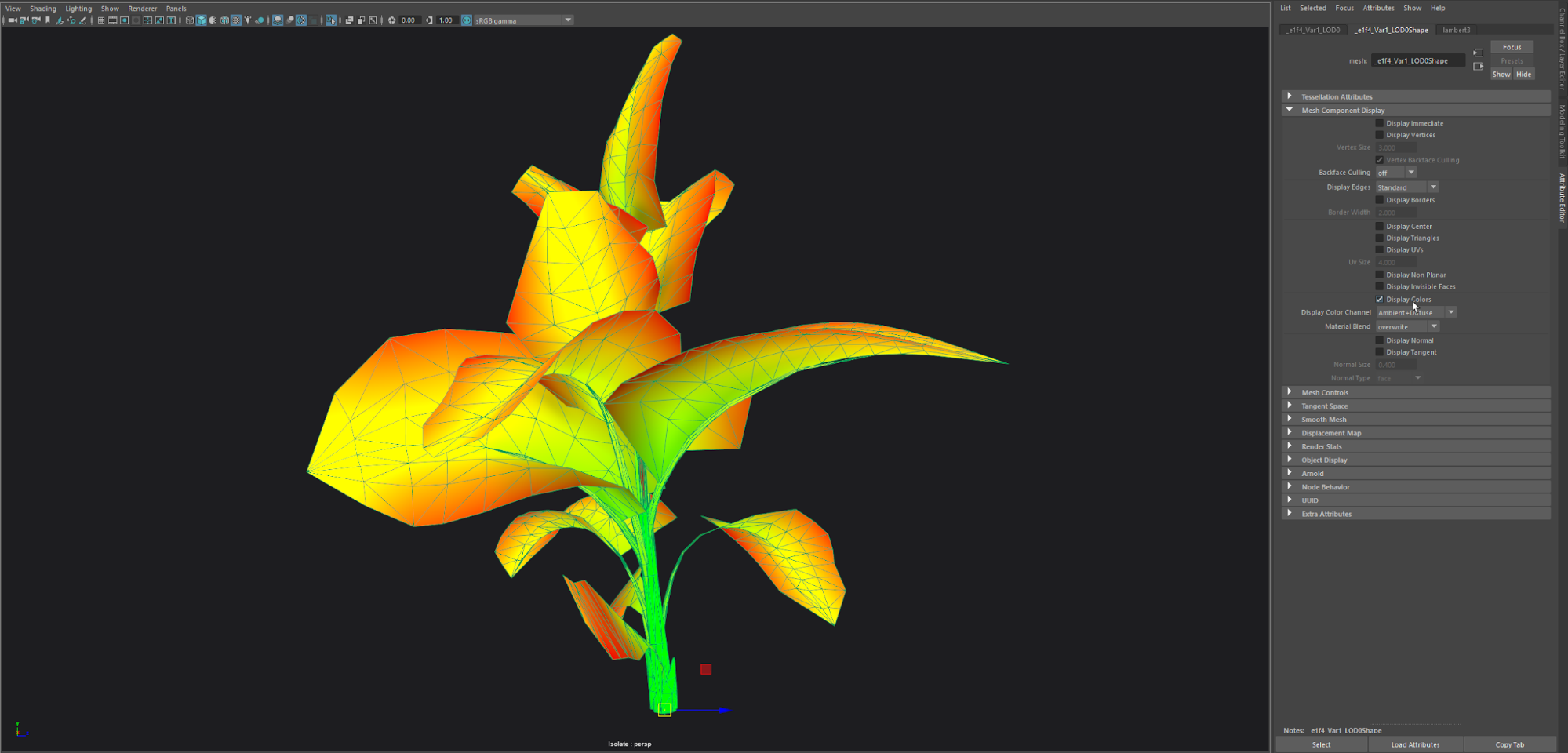Image resolution: width=1568 pixels, height=753 pixels.
Task: Open the Panels menu in viewport
Action: point(176,9)
